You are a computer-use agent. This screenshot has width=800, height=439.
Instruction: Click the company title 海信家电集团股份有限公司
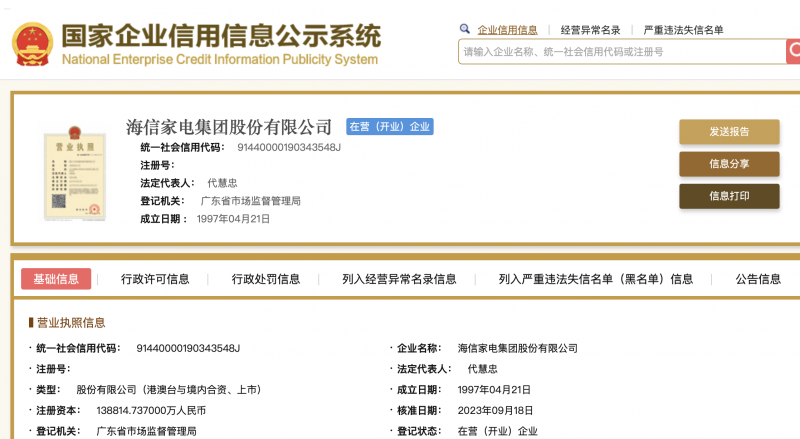click(229, 127)
